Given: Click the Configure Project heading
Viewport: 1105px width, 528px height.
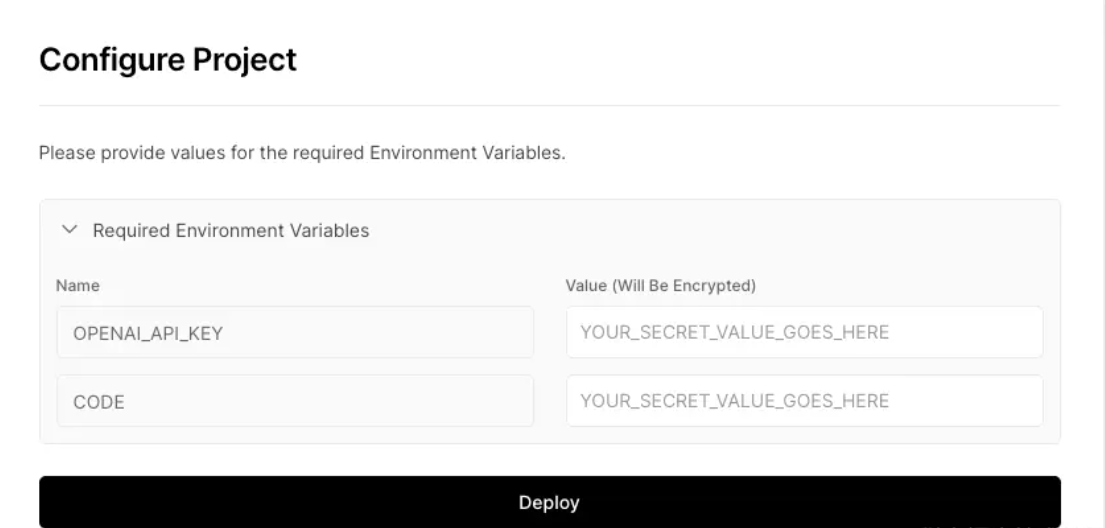Looking at the screenshot, I should (168, 60).
